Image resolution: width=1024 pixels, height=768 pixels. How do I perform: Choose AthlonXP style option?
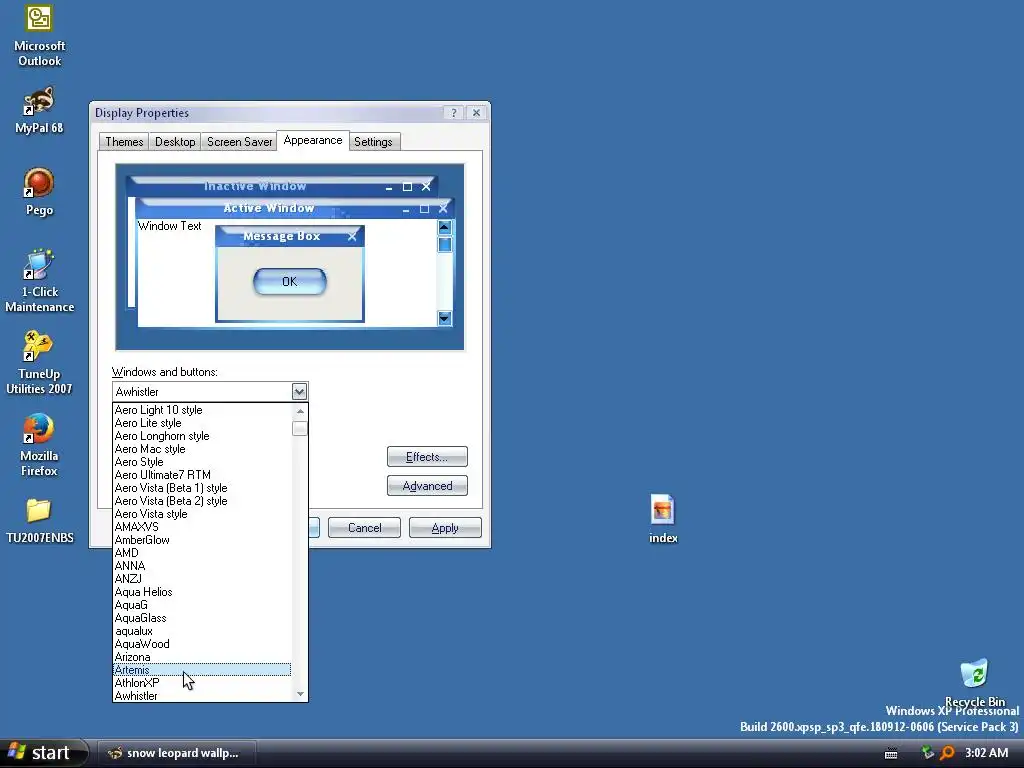tap(202, 683)
